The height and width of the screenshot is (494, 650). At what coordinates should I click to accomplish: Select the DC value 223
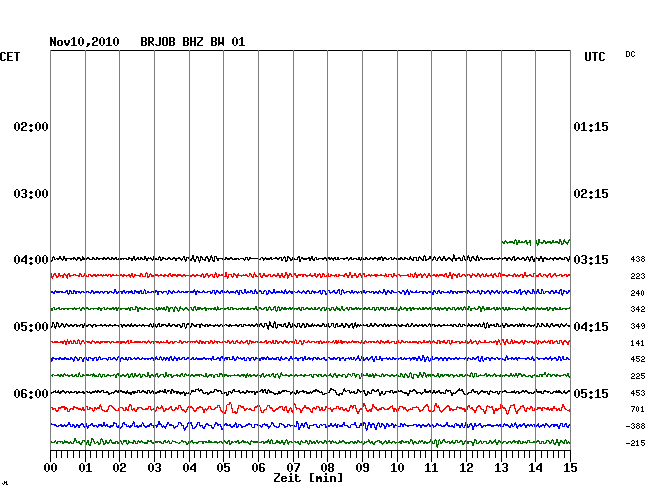(x=638, y=276)
